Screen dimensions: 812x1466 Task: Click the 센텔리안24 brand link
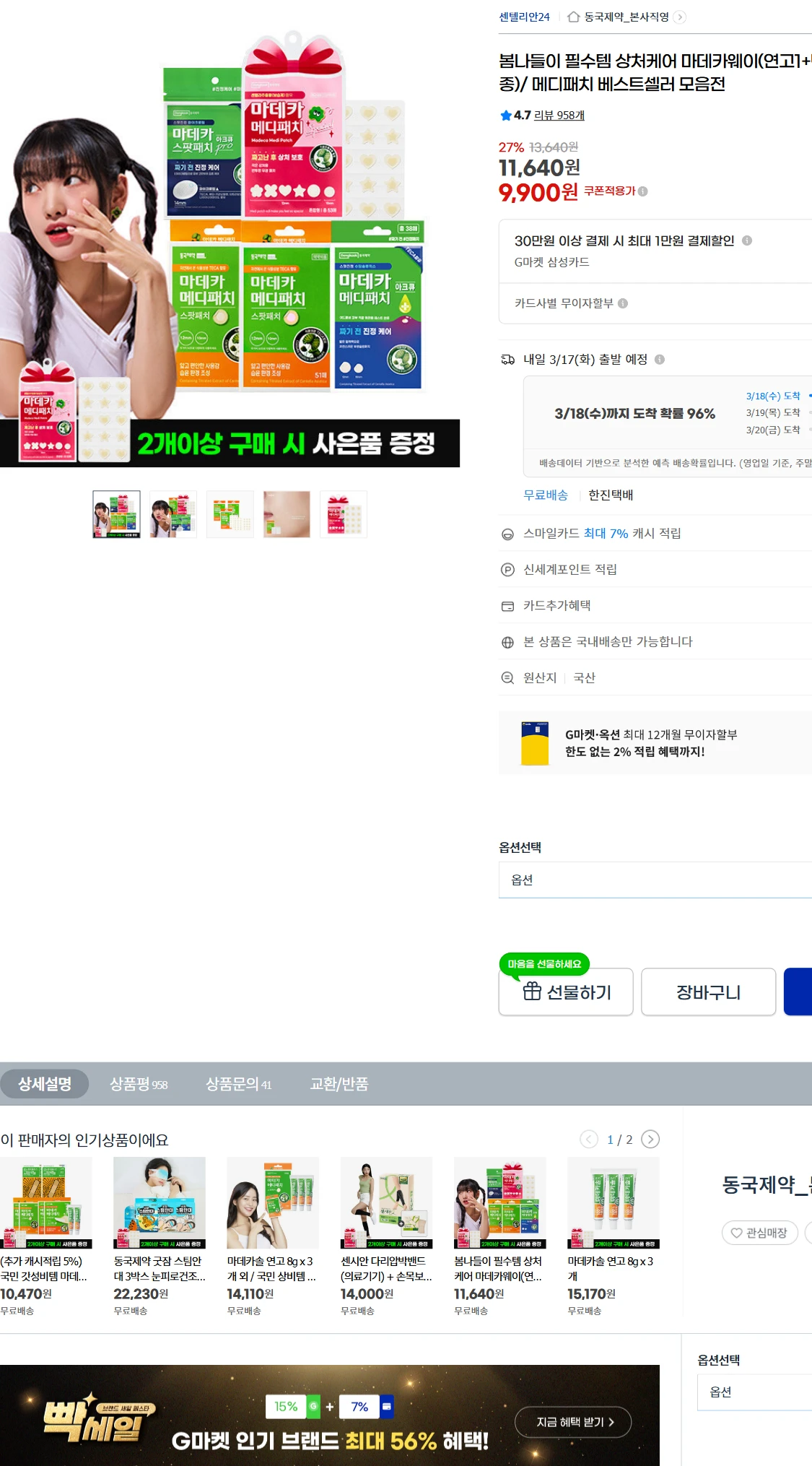[524, 17]
